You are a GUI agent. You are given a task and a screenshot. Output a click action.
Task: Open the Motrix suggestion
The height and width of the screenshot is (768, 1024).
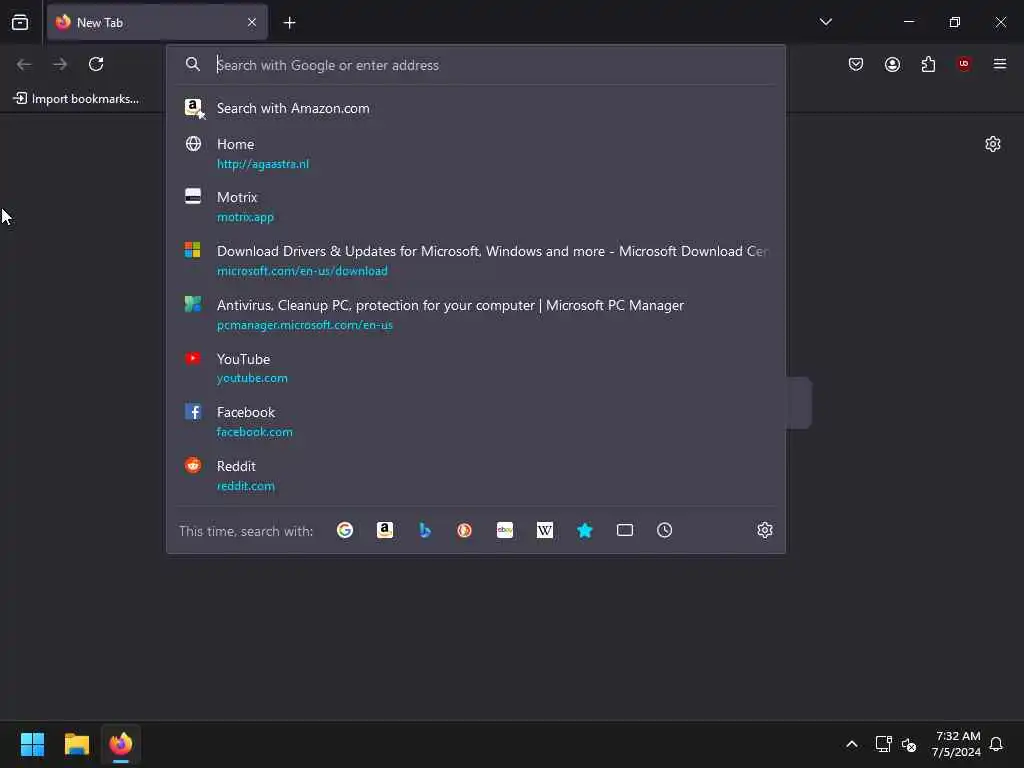click(475, 206)
